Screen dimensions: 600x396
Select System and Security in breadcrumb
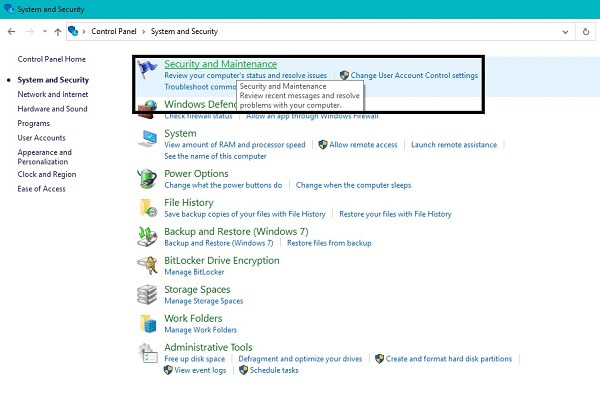[x=184, y=31]
